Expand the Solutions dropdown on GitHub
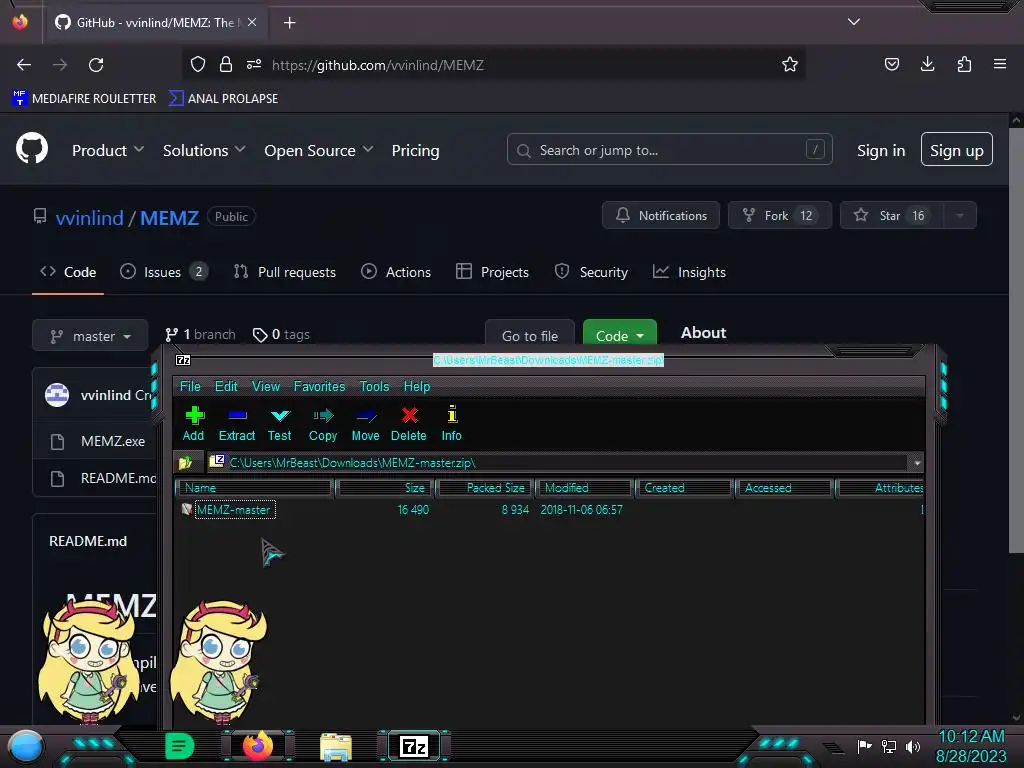Viewport: 1024px width, 768px height. [204, 150]
